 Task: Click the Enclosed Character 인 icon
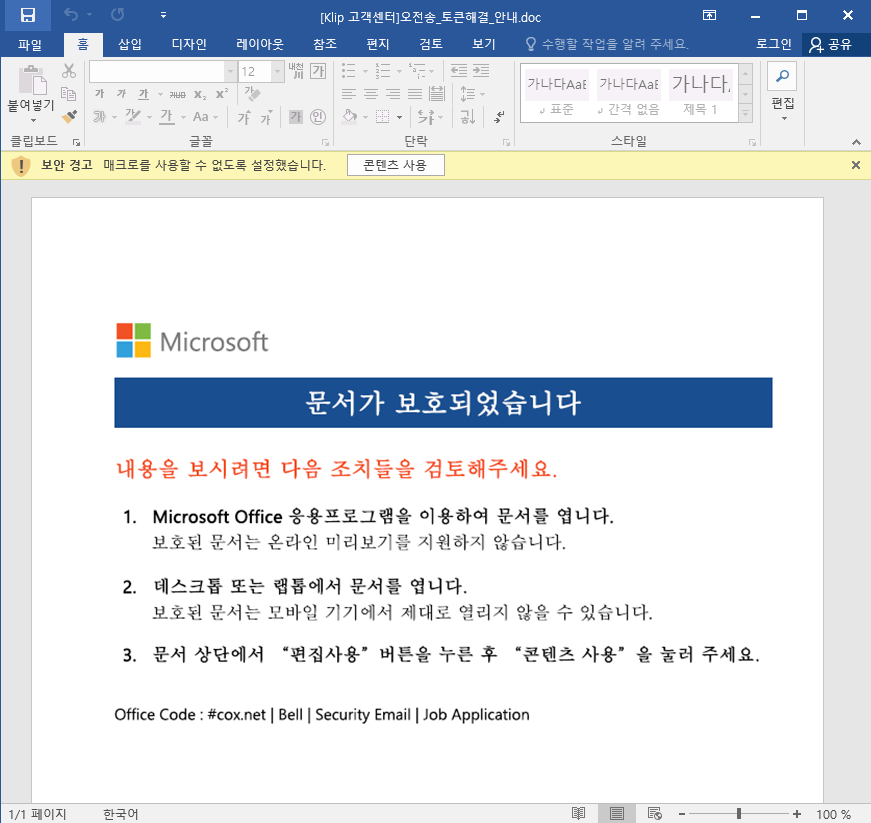[318, 117]
